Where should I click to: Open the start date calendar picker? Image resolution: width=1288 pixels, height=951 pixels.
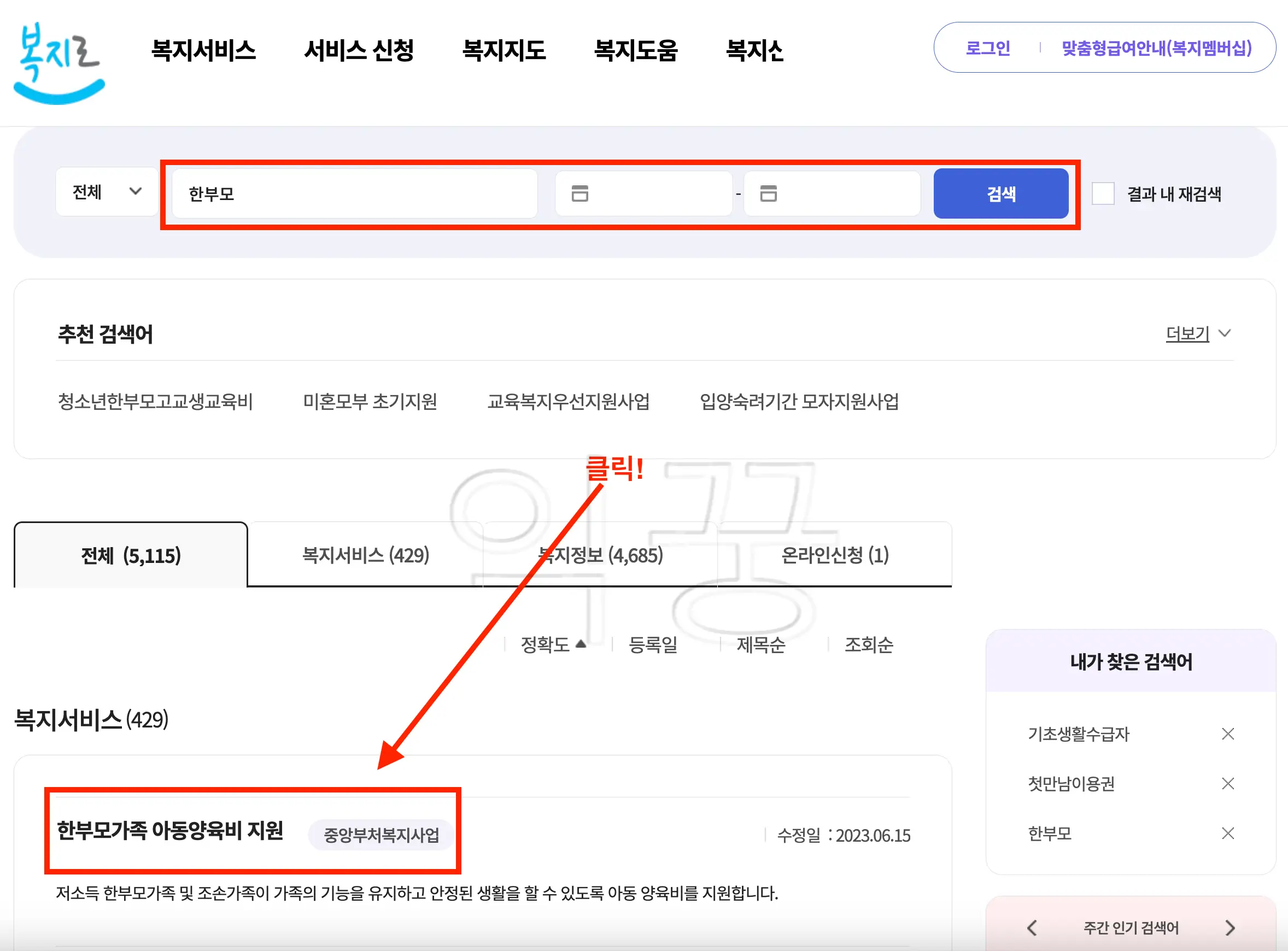point(582,193)
